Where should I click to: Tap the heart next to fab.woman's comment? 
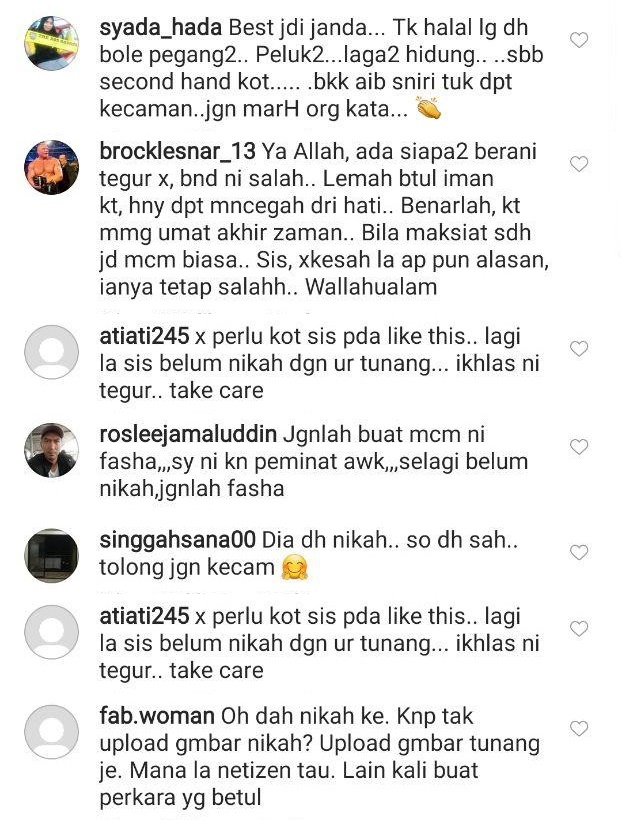click(579, 728)
